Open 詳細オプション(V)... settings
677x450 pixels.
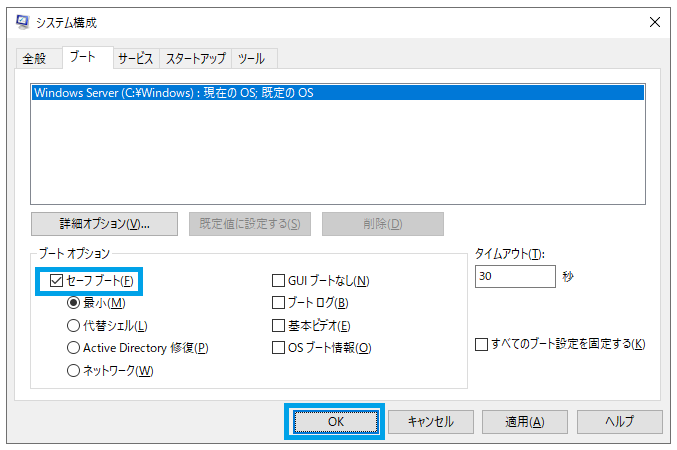tap(104, 224)
